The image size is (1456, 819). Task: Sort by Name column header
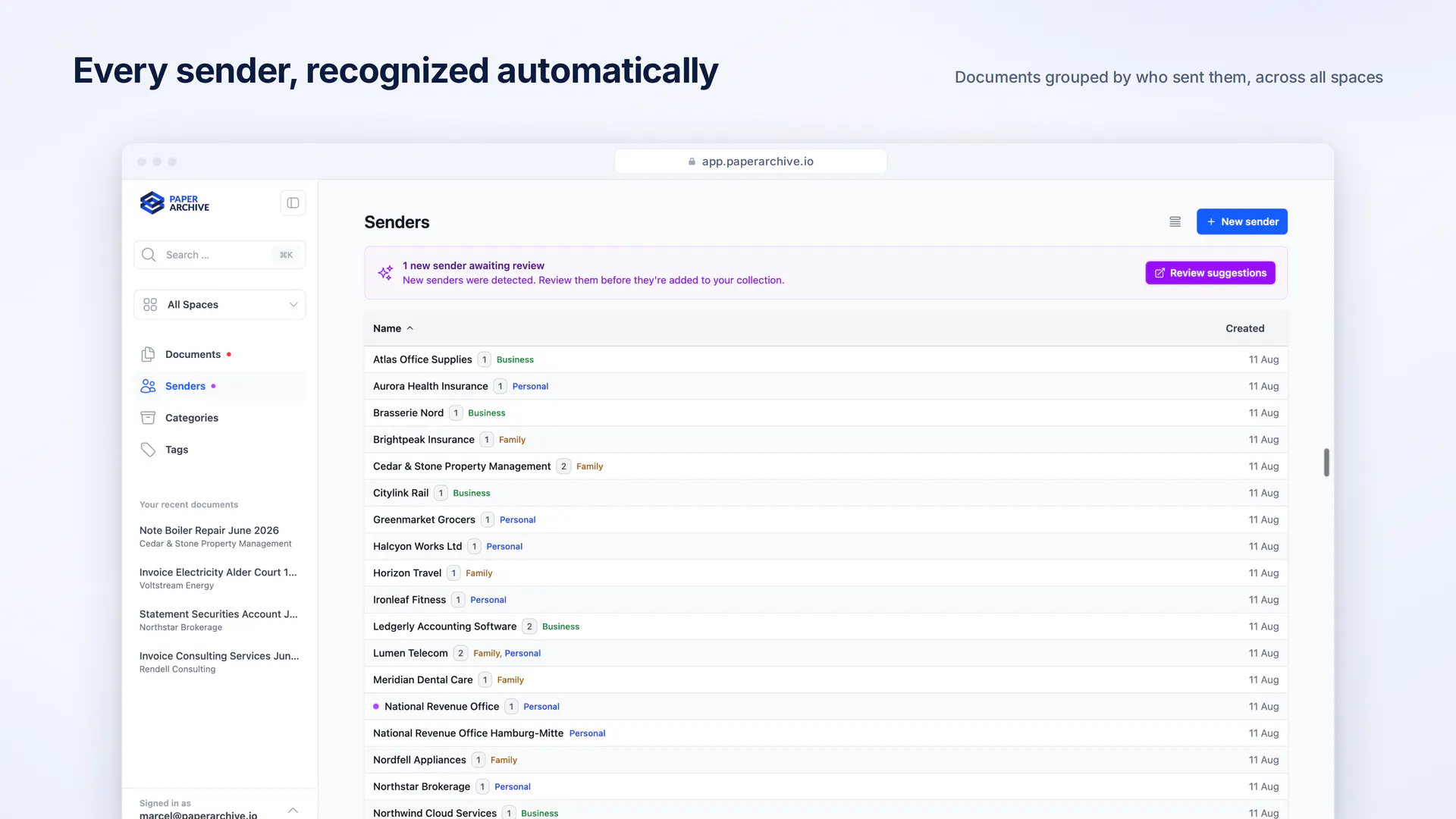coord(393,328)
